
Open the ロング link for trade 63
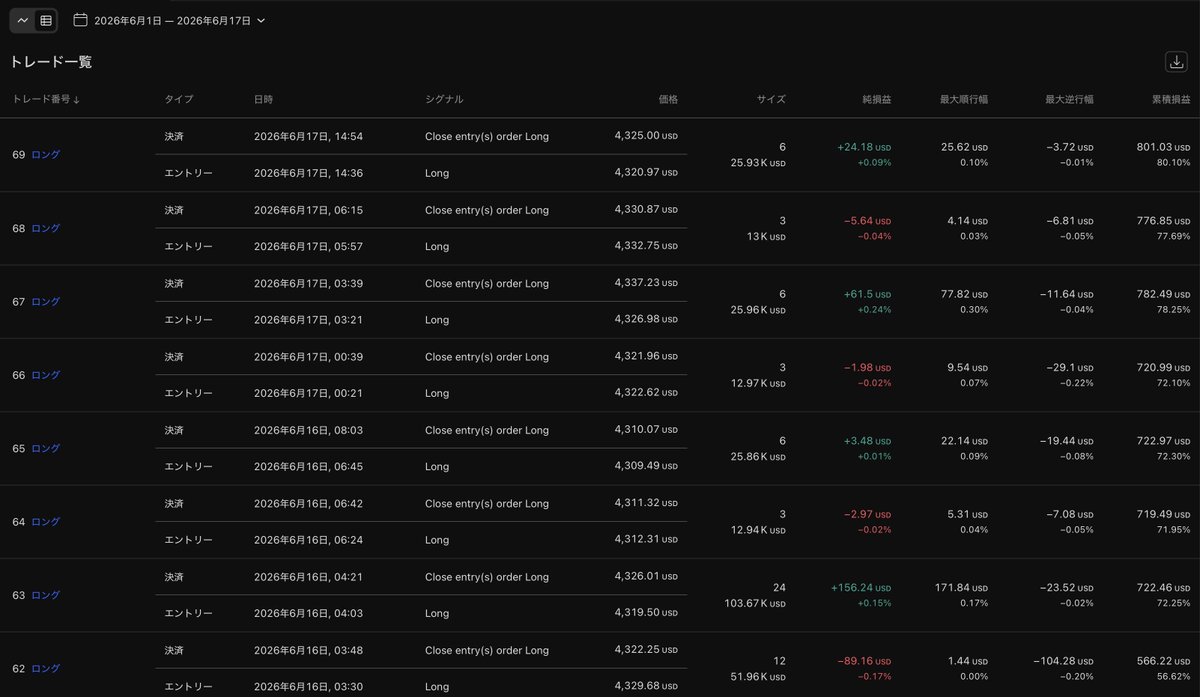pos(46,595)
